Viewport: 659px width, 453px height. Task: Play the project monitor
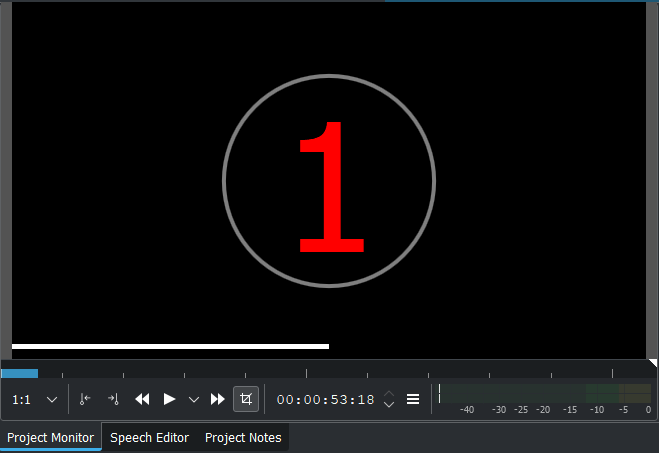tap(169, 399)
